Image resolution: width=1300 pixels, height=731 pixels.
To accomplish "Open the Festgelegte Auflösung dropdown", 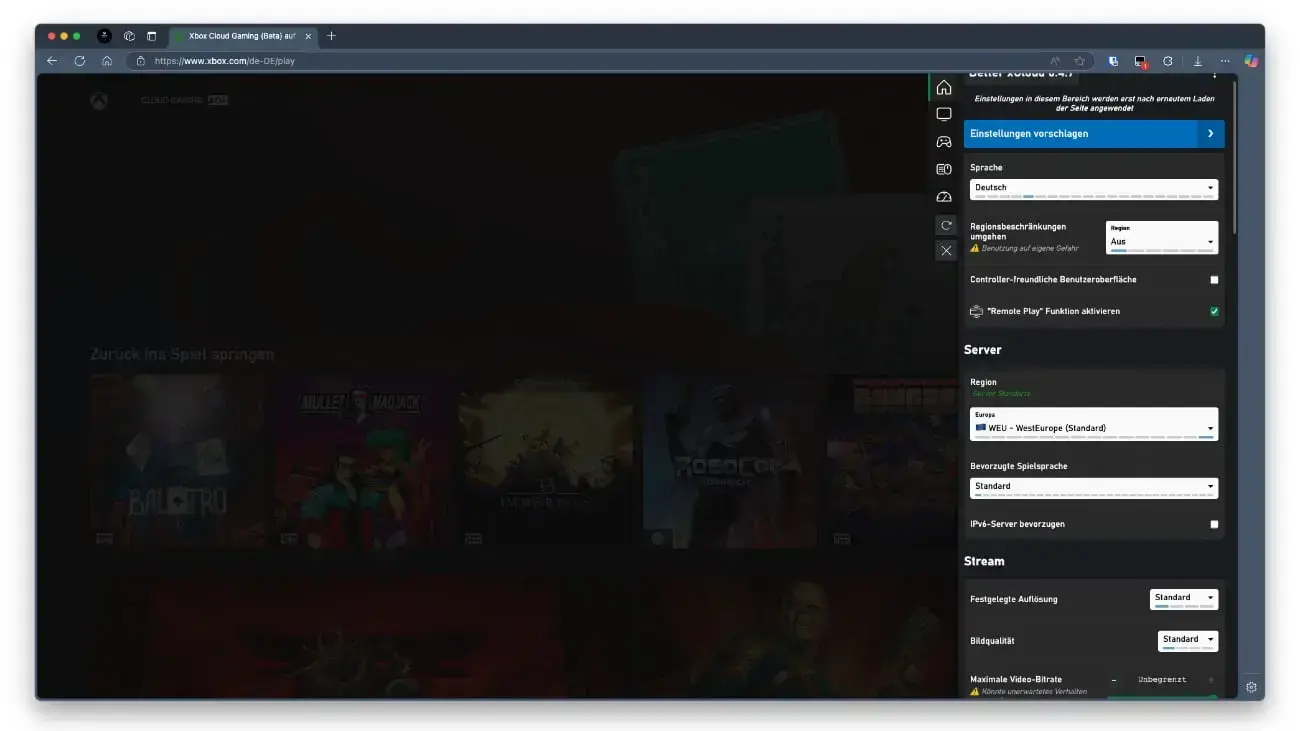I will [x=1184, y=599].
